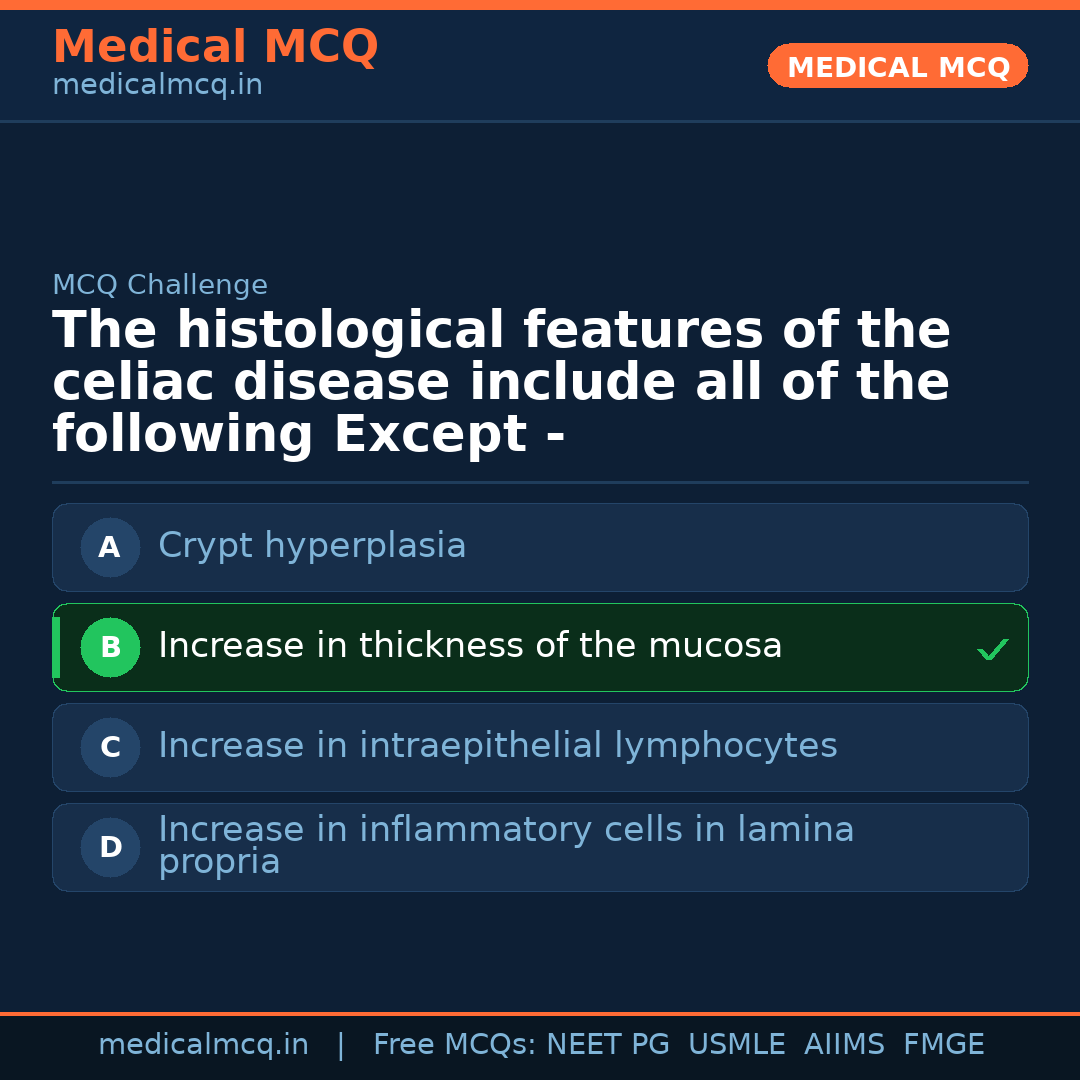This screenshot has height=1080, width=1080.
Task: Open the medicalmcq.in link in header
Action: click(157, 86)
